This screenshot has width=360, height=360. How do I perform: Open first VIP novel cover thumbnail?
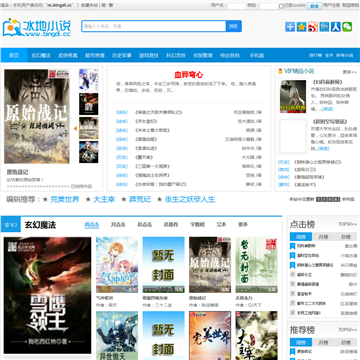pos(293,97)
